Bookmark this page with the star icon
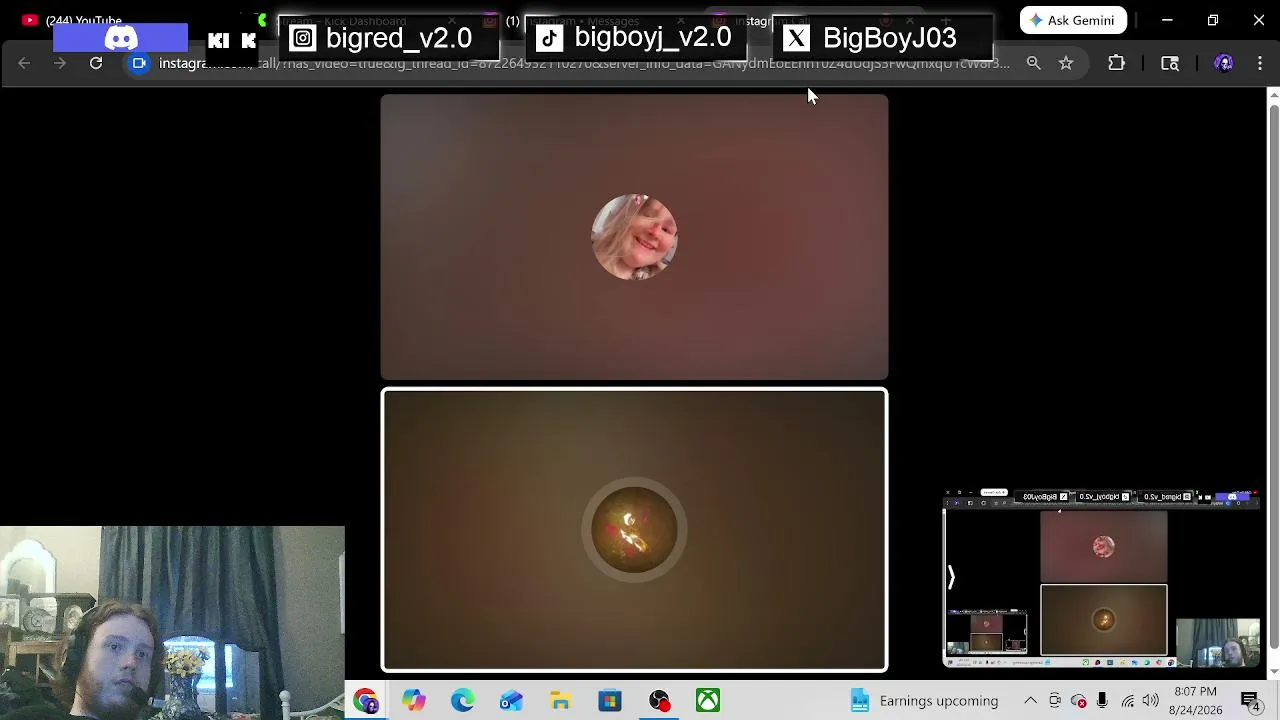 [x=1066, y=63]
